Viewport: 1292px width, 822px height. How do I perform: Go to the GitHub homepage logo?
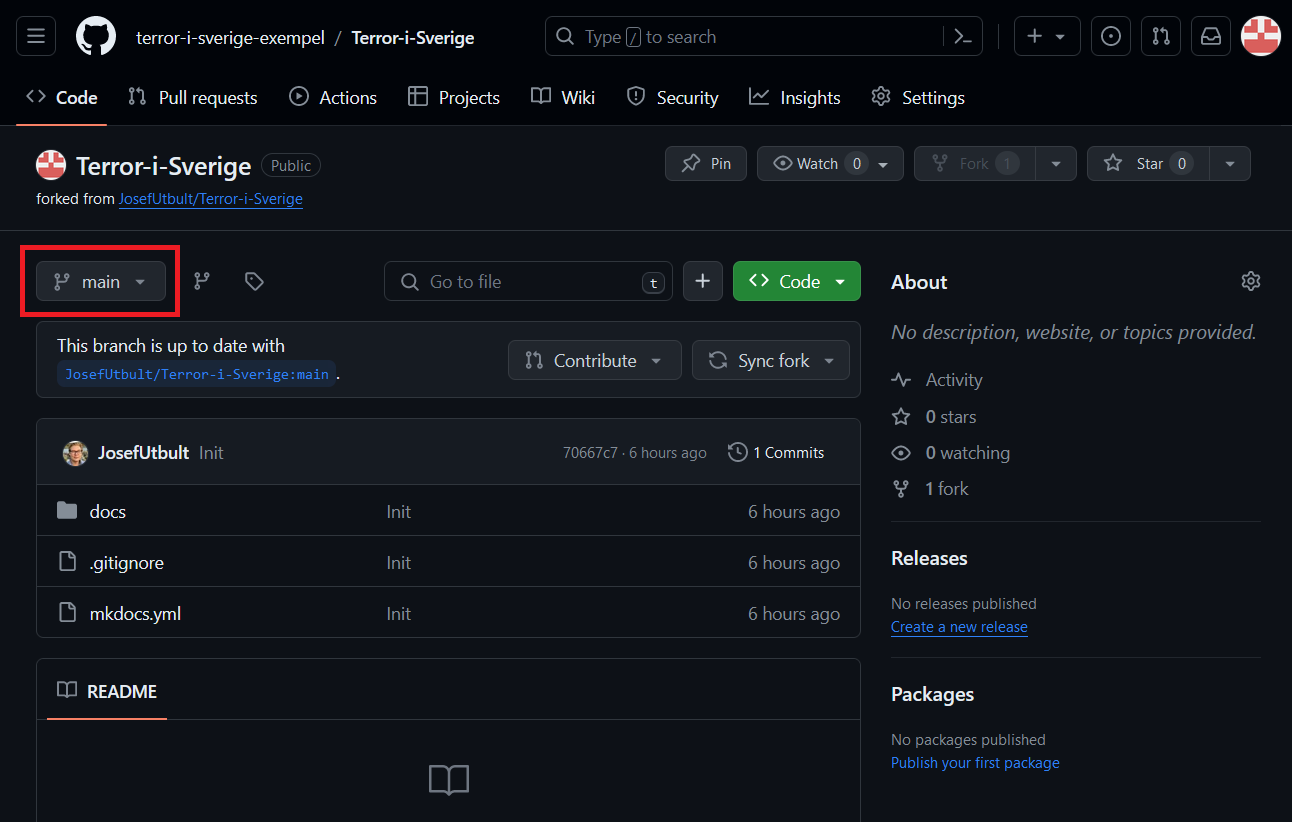coord(96,37)
